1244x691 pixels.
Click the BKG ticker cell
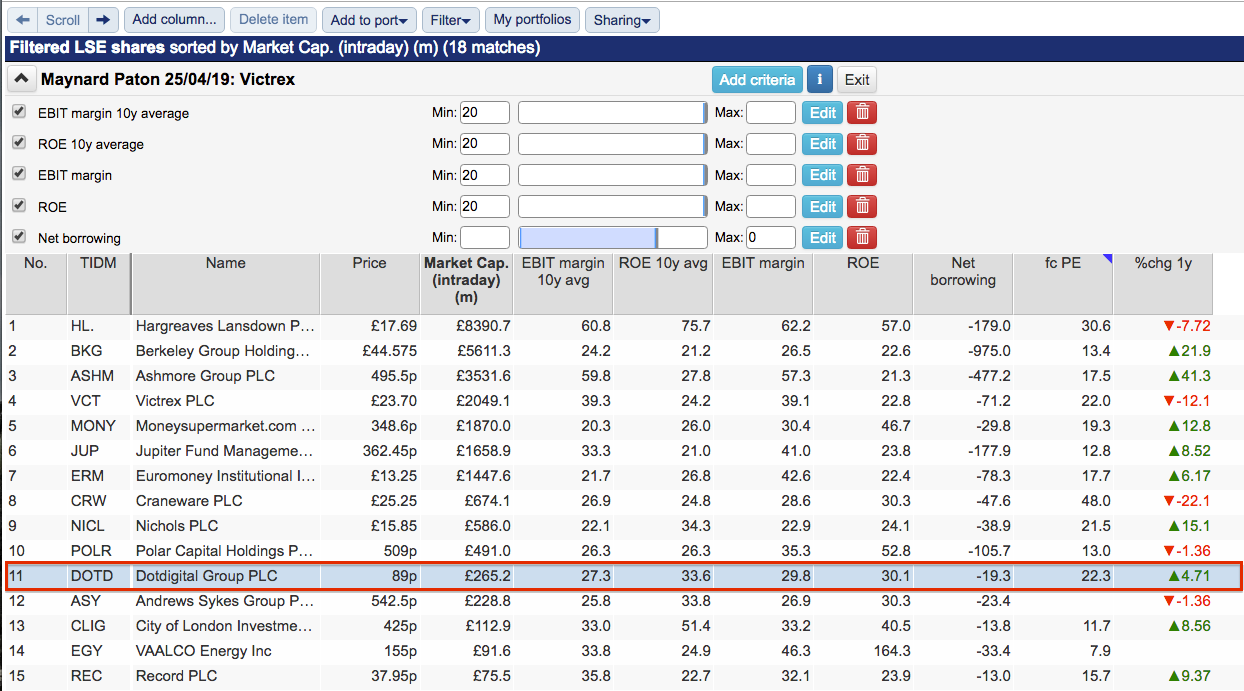click(86, 351)
